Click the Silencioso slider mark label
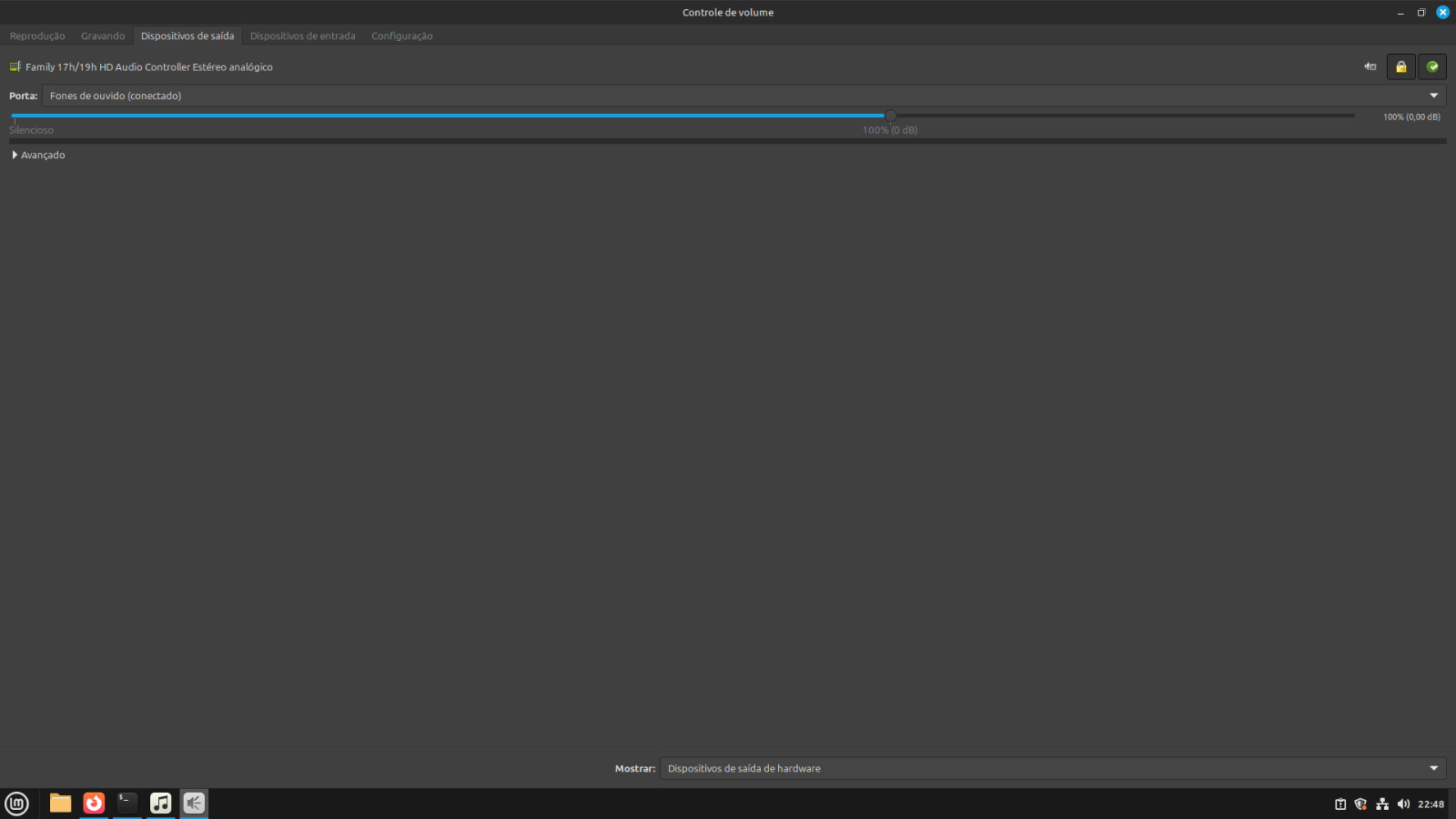The image size is (1456, 819). point(32,130)
